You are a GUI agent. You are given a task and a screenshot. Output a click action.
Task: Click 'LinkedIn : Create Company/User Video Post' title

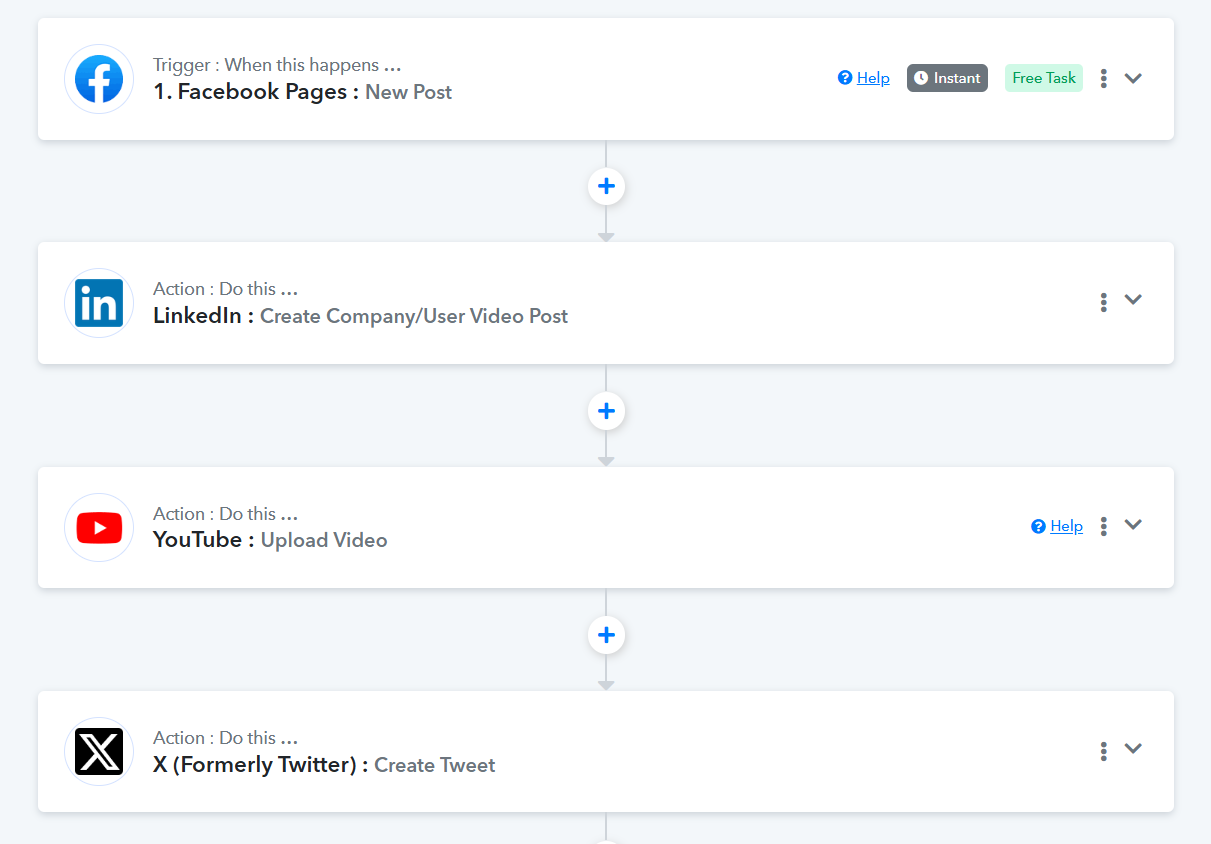click(x=360, y=316)
